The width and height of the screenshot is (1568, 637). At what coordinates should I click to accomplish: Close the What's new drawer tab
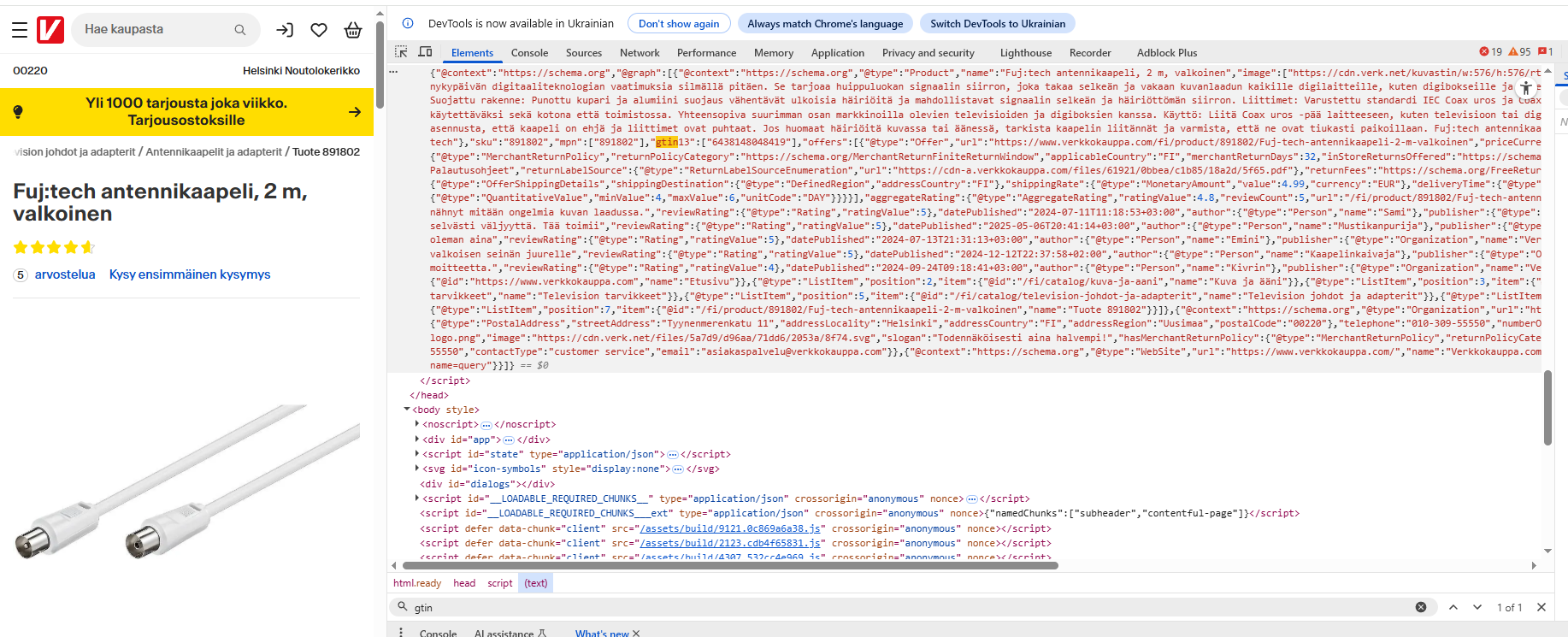coord(636,634)
